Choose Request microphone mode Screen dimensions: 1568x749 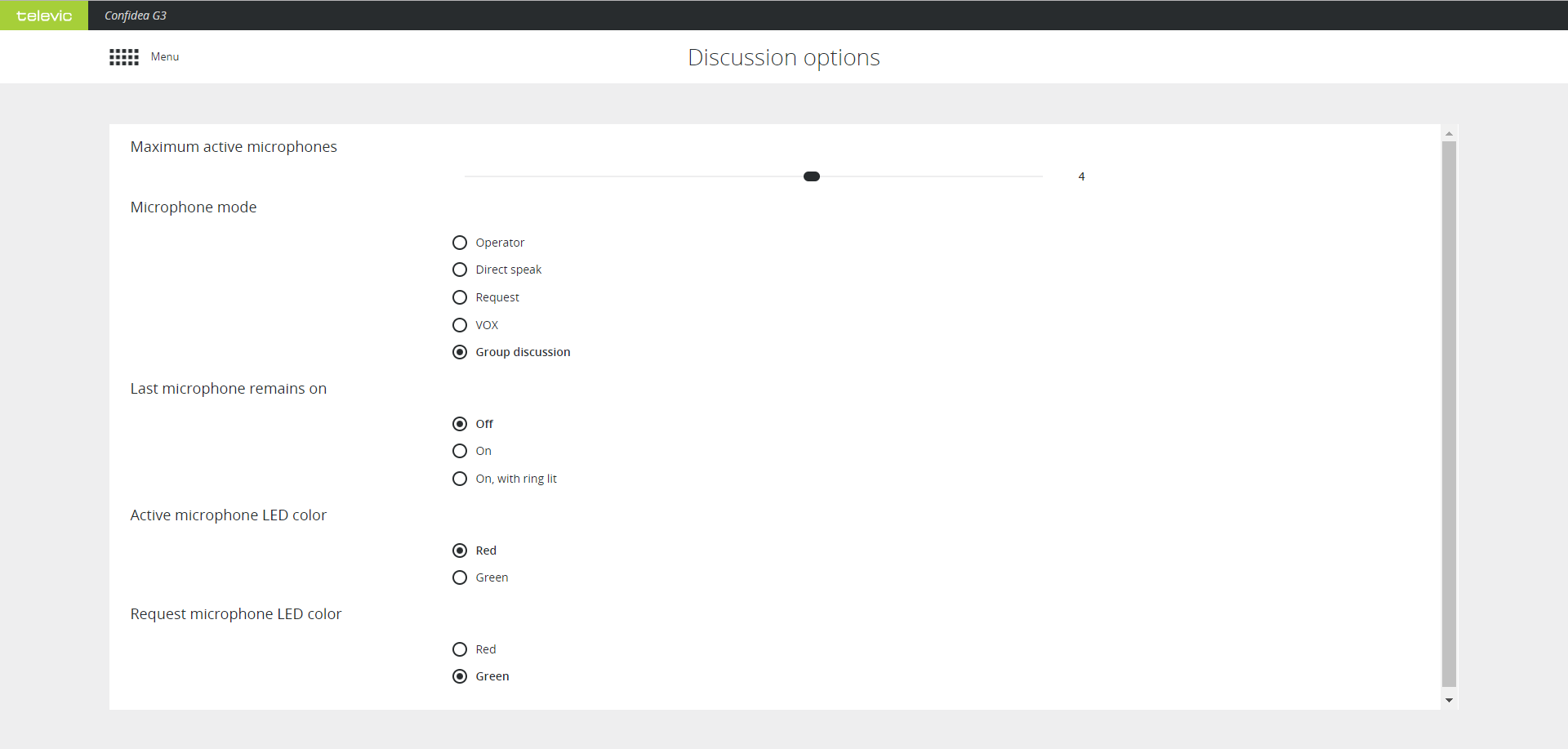(x=460, y=297)
